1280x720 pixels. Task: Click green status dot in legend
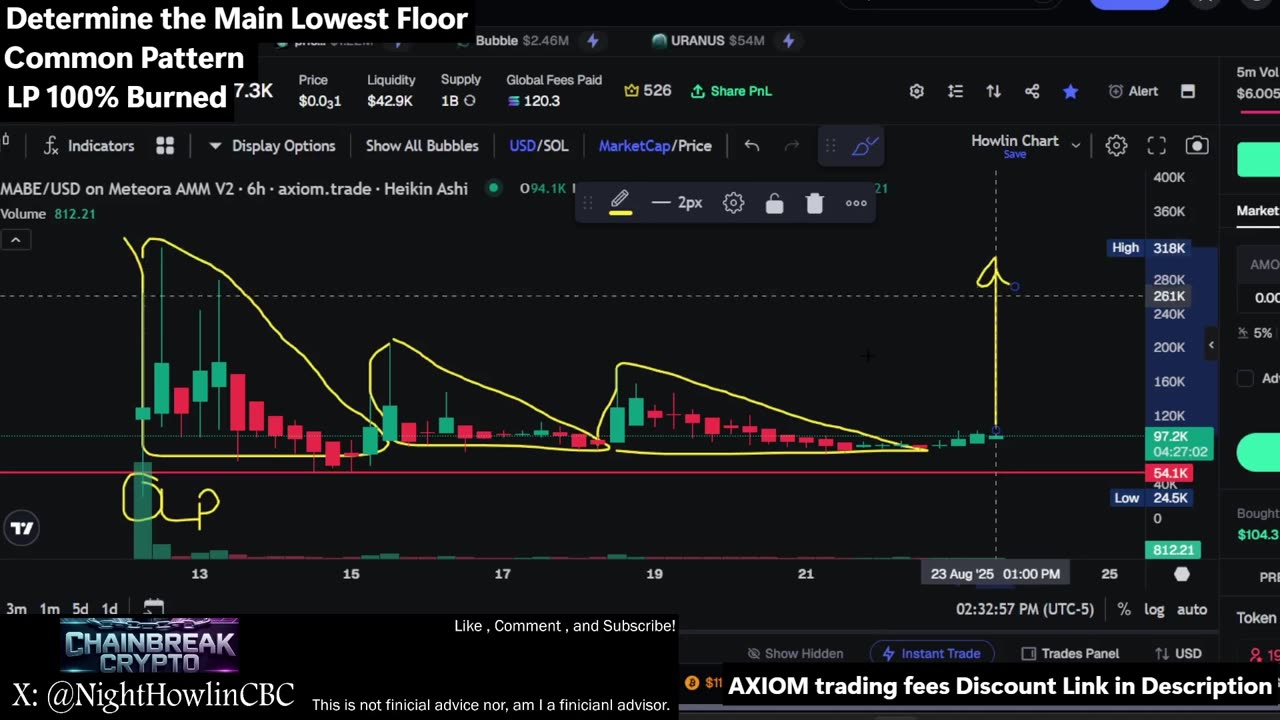click(x=493, y=188)
